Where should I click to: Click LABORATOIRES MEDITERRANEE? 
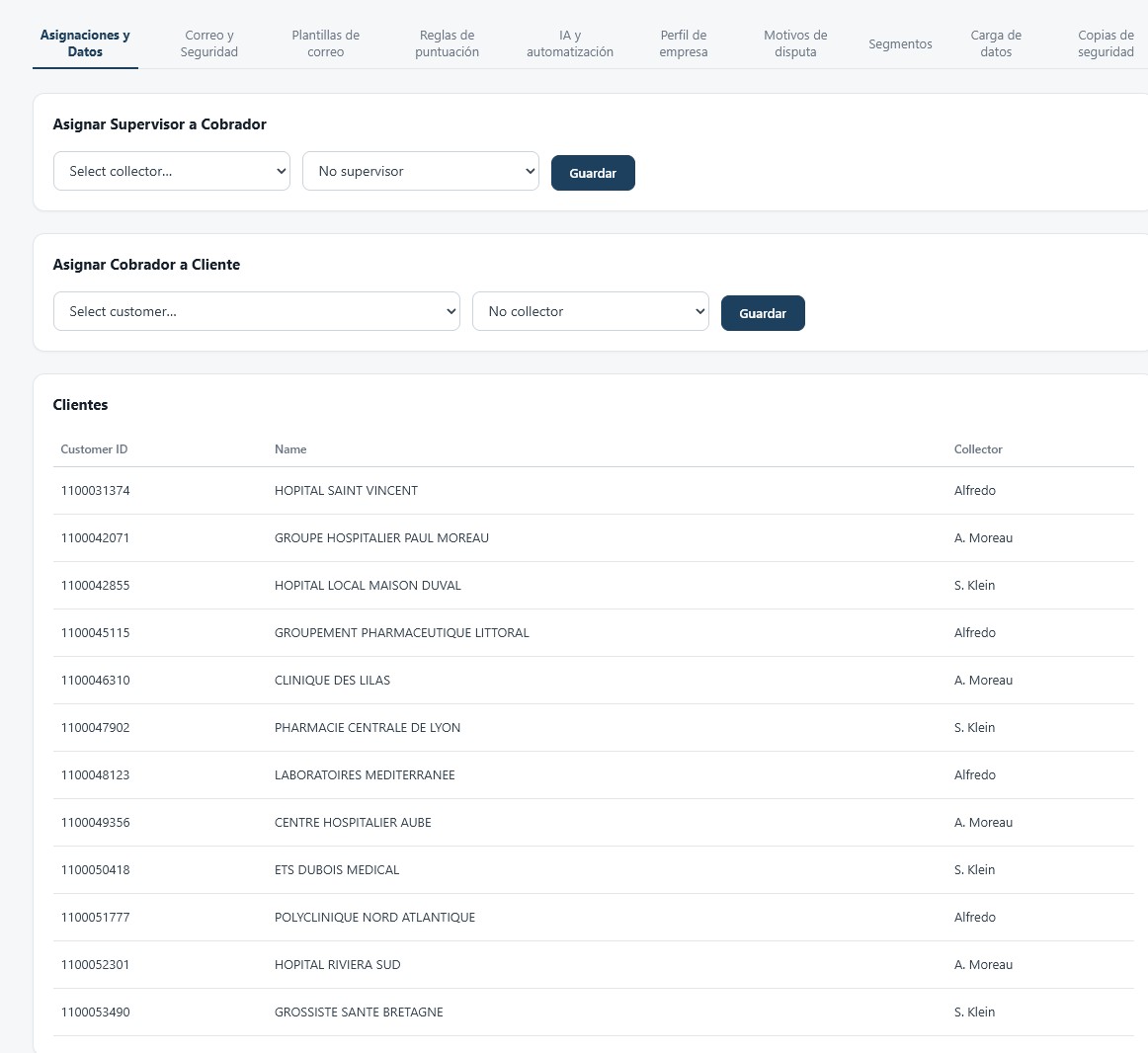(364, 774)
